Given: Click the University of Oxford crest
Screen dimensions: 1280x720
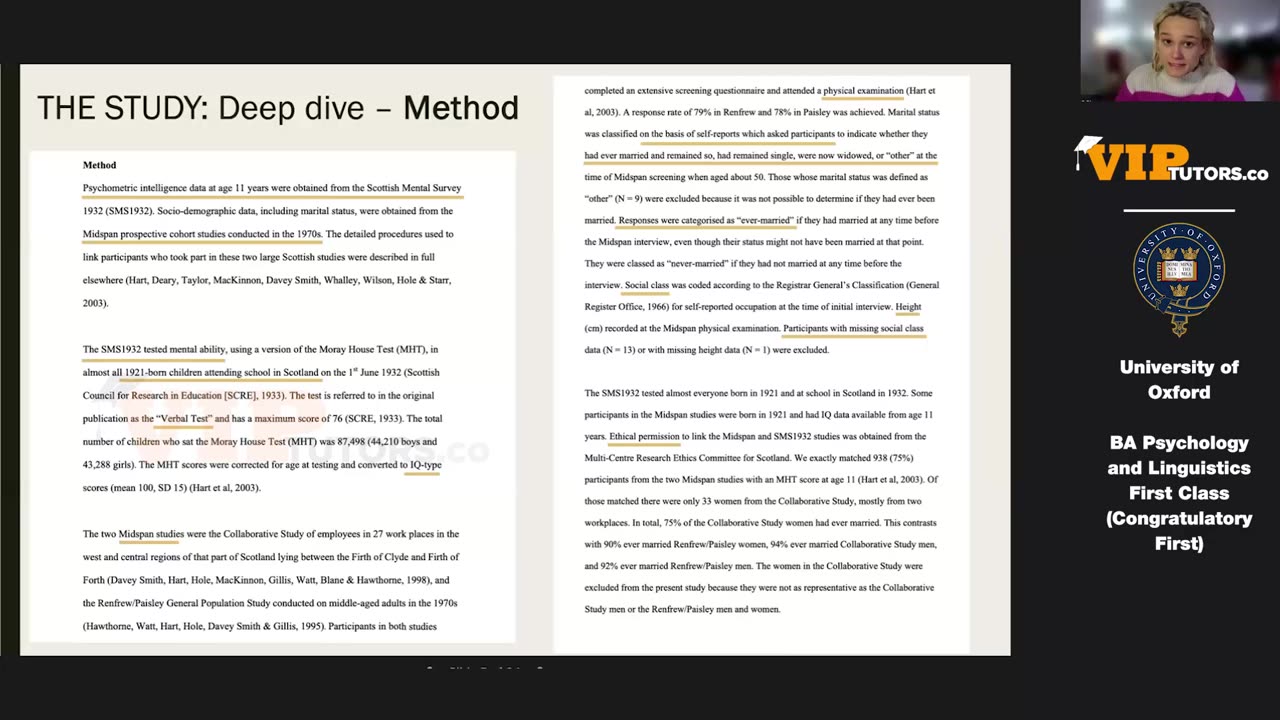Looking at the screenshot, I should pyautogui.click(x=1179, y=278).
